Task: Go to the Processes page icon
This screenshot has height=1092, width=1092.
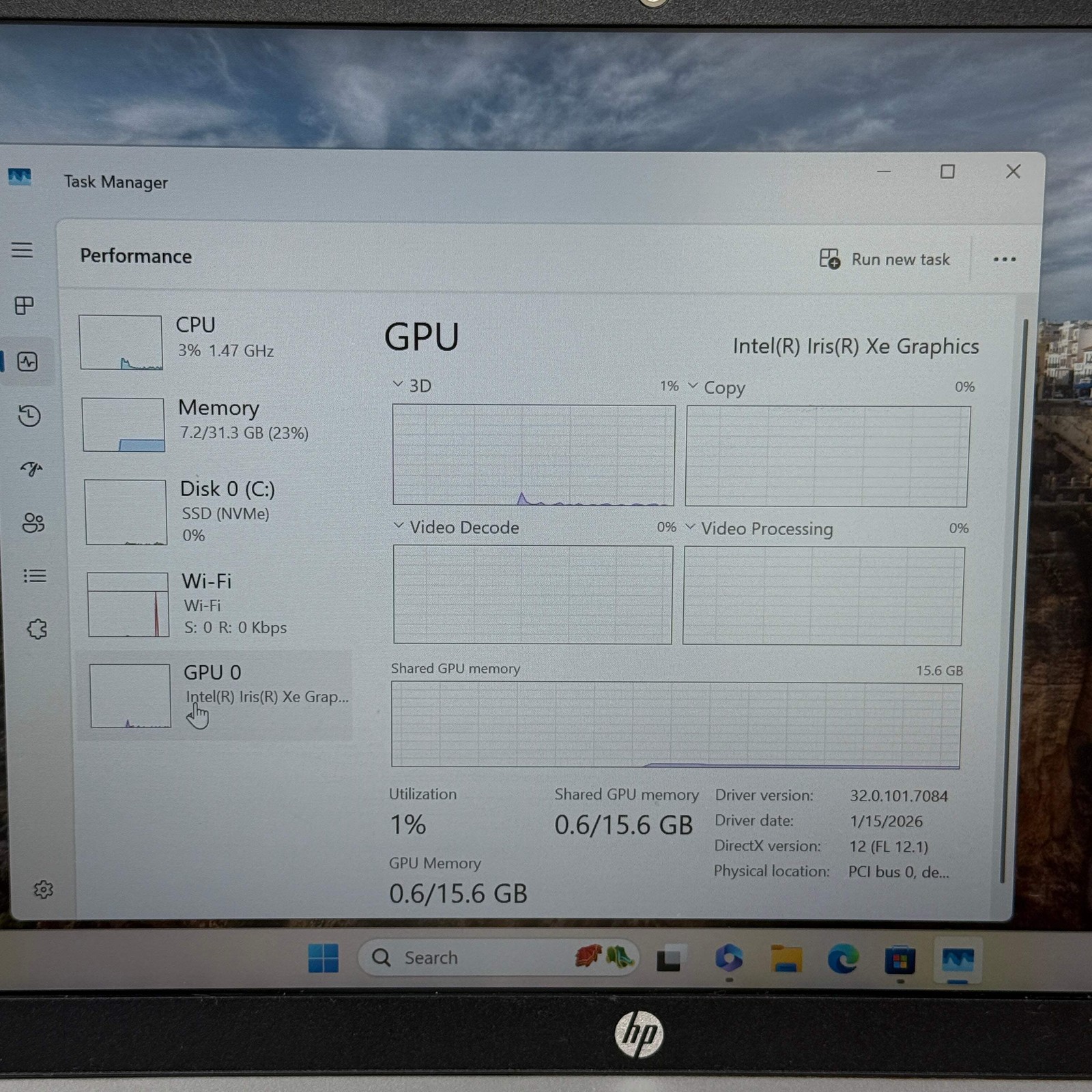Action: (25, 305)
